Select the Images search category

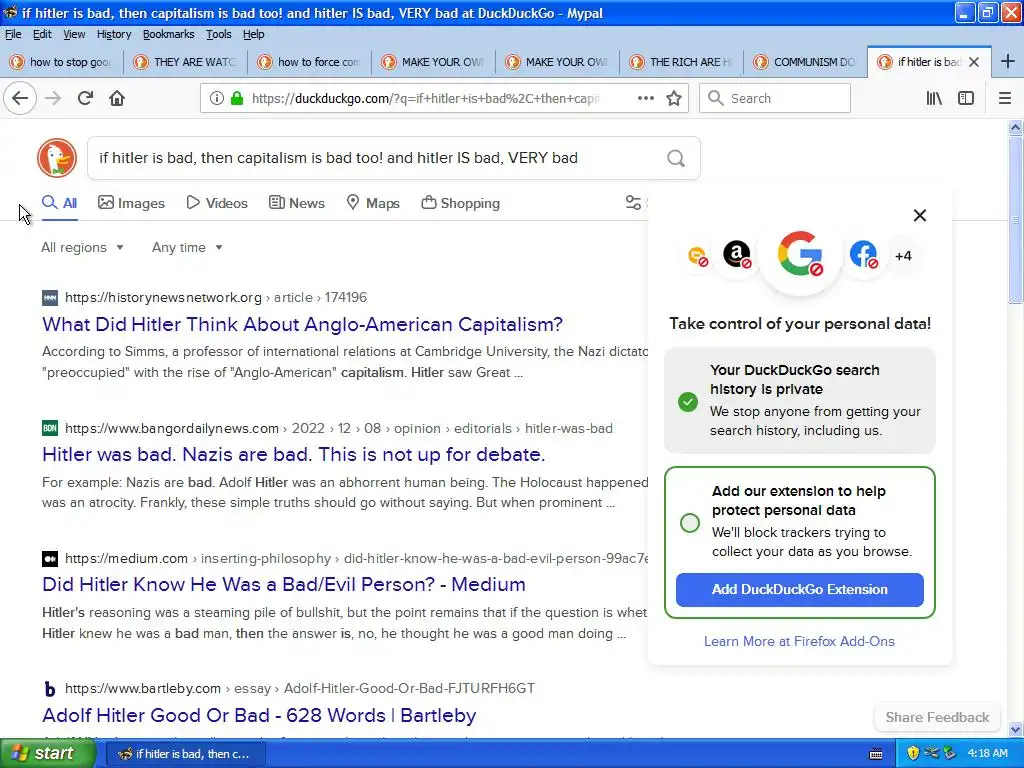pos(131,203)
